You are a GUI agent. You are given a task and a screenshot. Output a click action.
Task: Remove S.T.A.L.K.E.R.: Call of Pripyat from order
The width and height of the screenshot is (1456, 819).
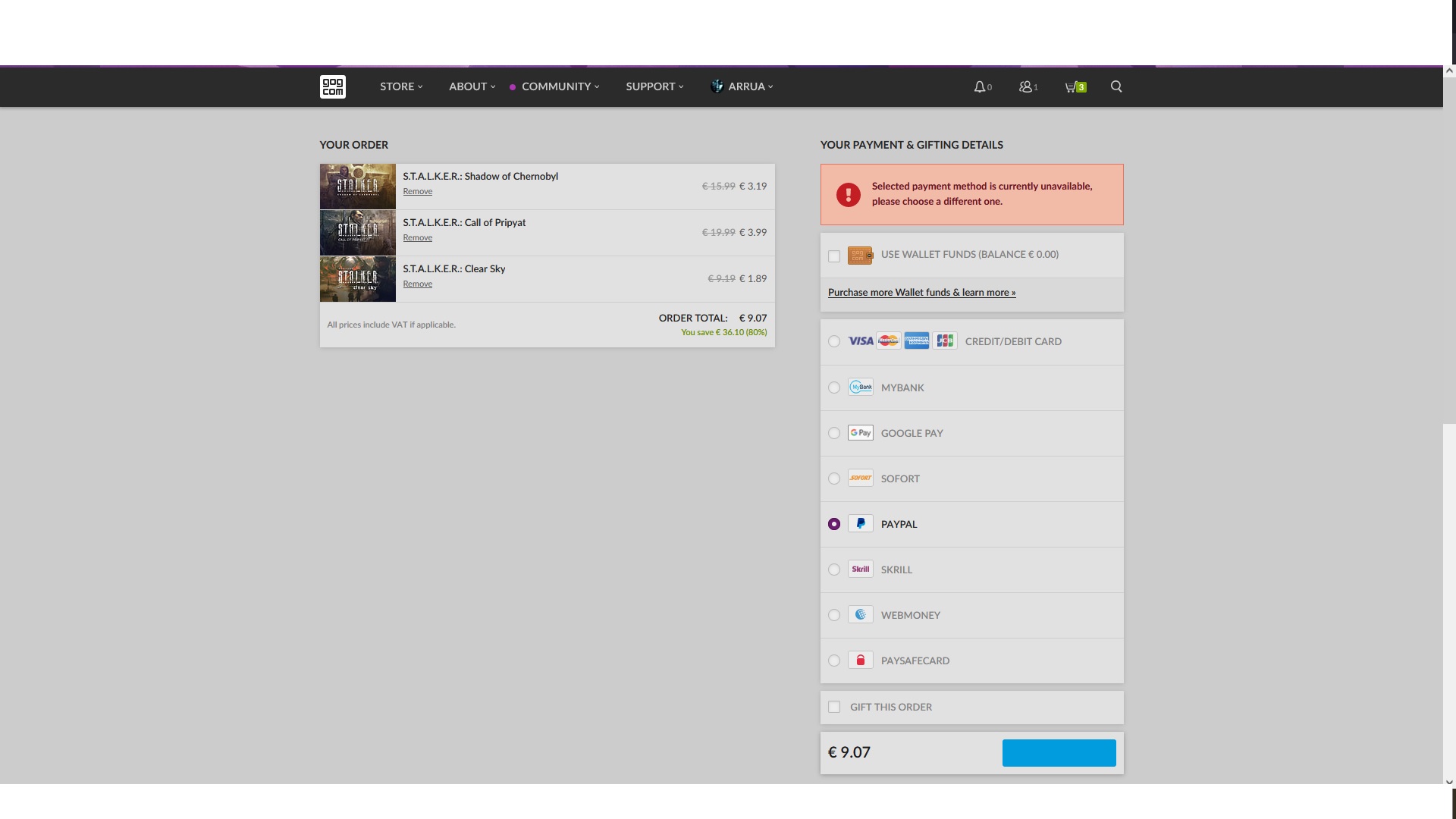tap(418, 238)
